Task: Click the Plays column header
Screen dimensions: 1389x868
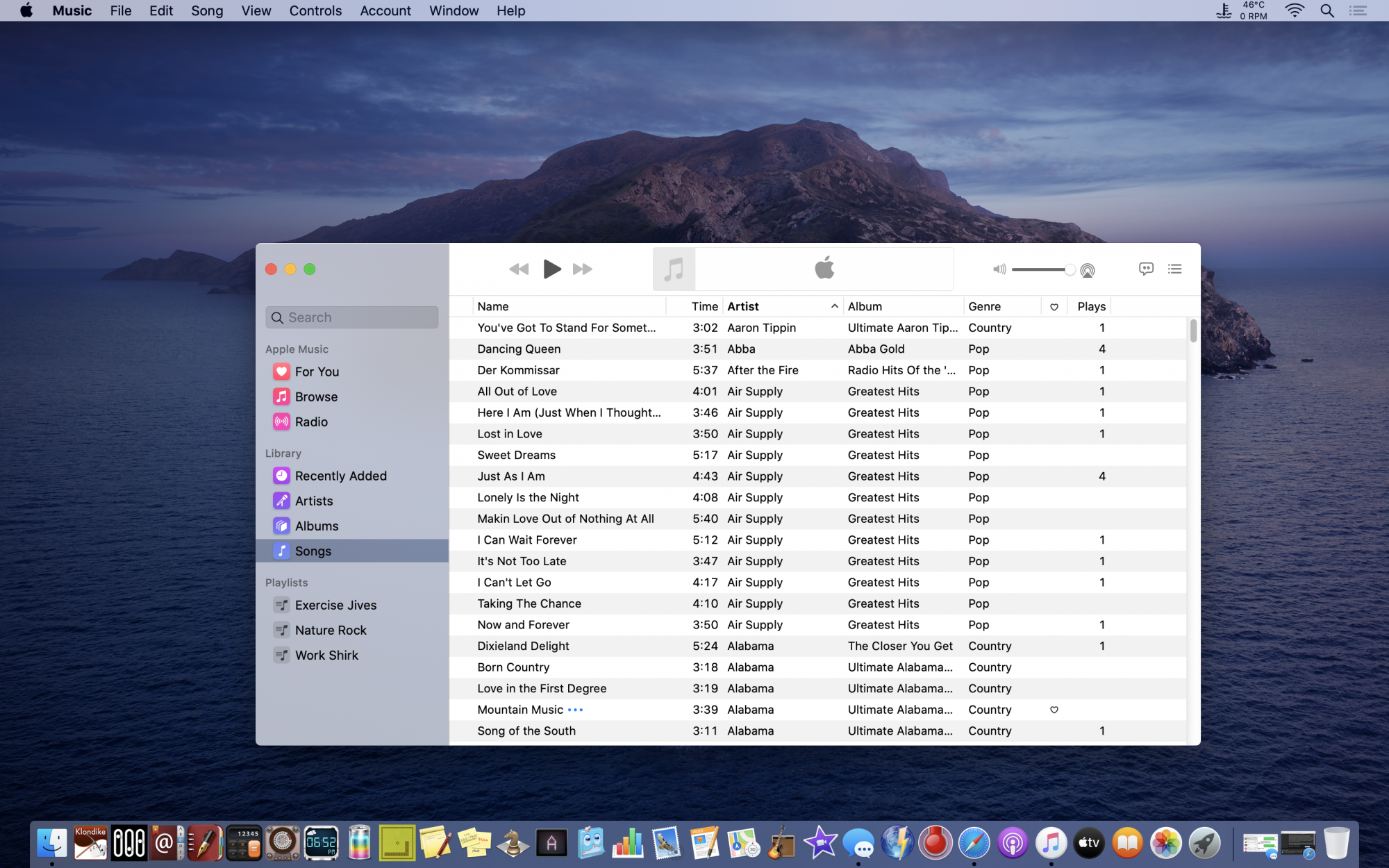Action: tap(1091, 306)
